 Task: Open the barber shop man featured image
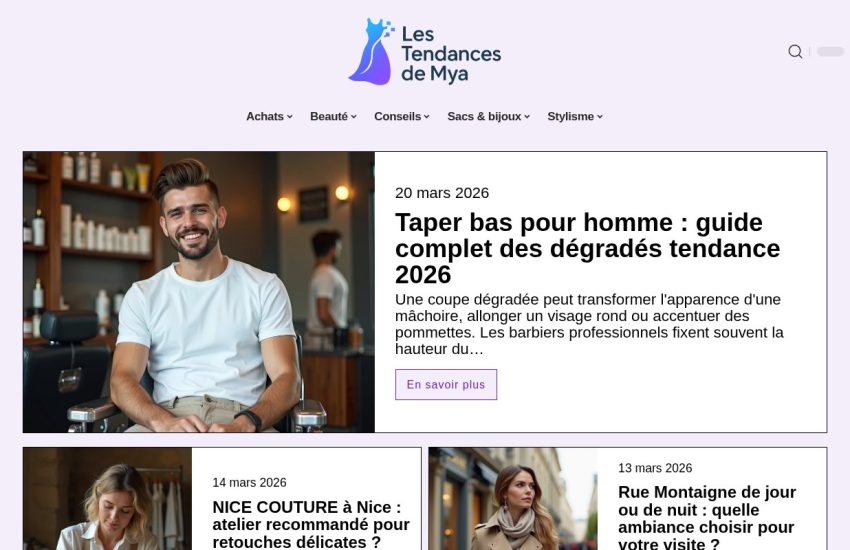[199, 292]
